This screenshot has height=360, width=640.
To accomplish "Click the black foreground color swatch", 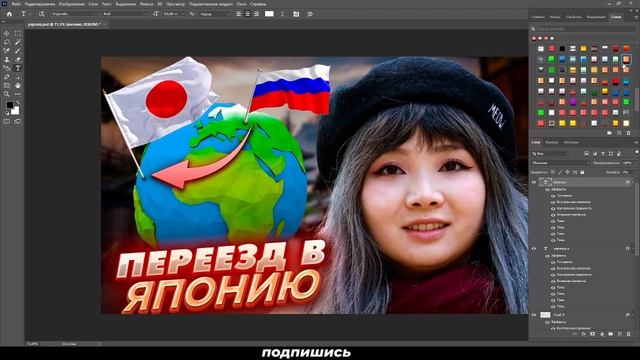I will 10,105.
